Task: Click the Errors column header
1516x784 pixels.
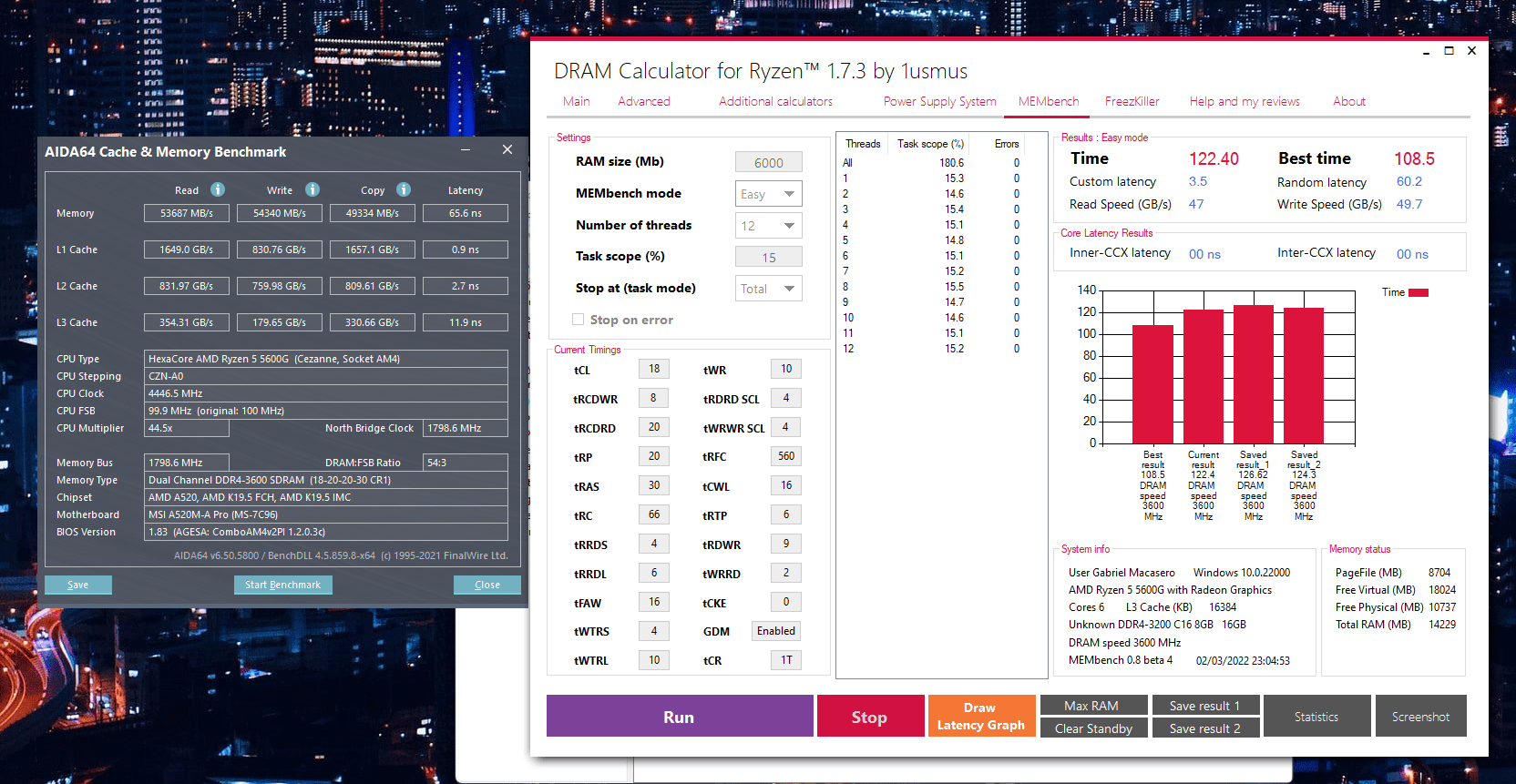Action: click(x=1007, y=144)
